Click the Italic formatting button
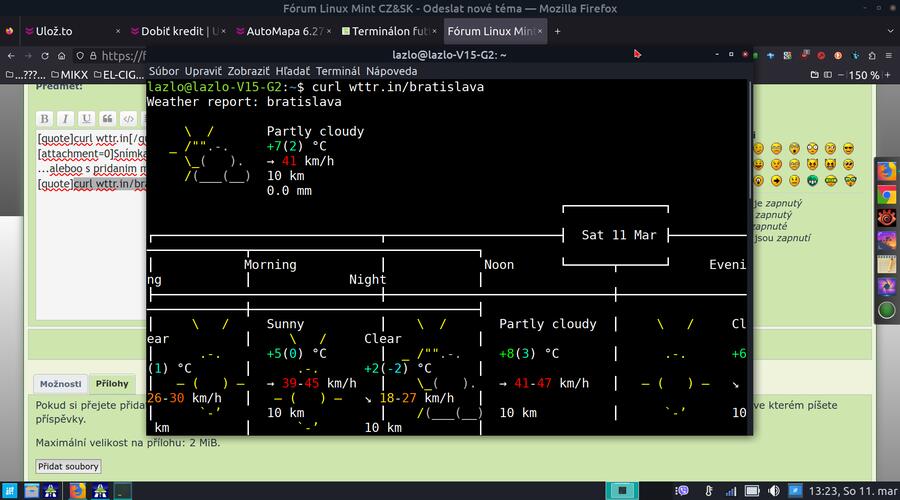Screen dimensions: 900x500 (65, 119)
